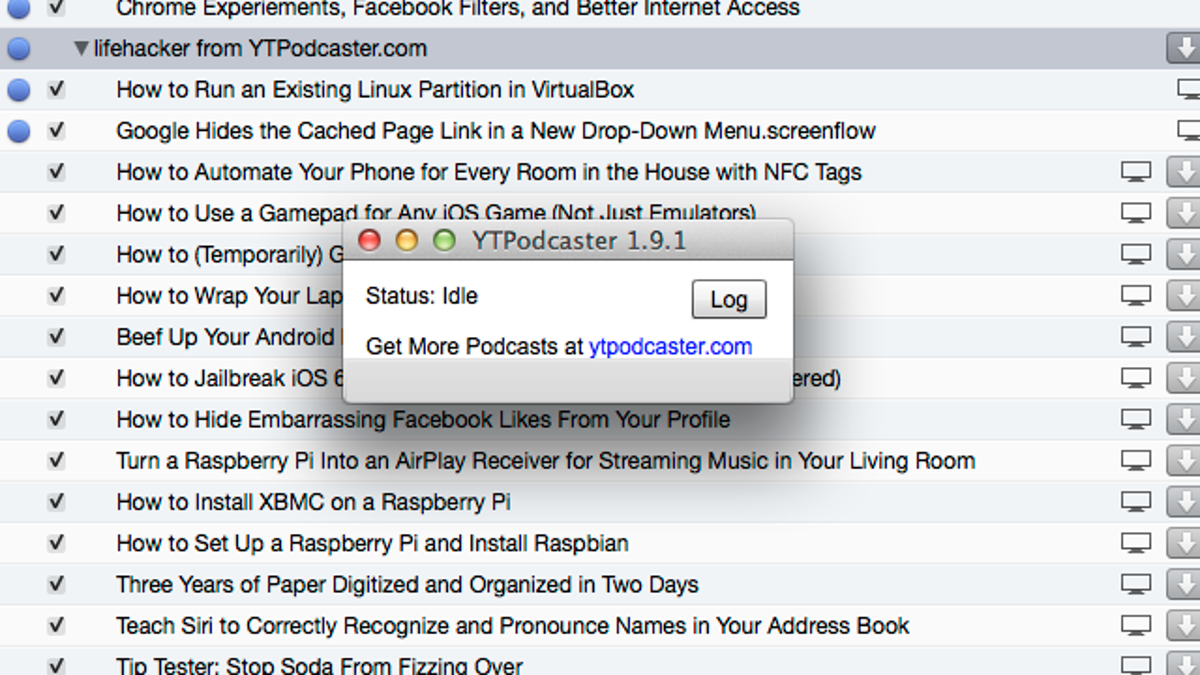Download the Install XBMC on a Raspberry Pi episode
The height and width of the screenshot is (675, 1200).
point(1183,502)
